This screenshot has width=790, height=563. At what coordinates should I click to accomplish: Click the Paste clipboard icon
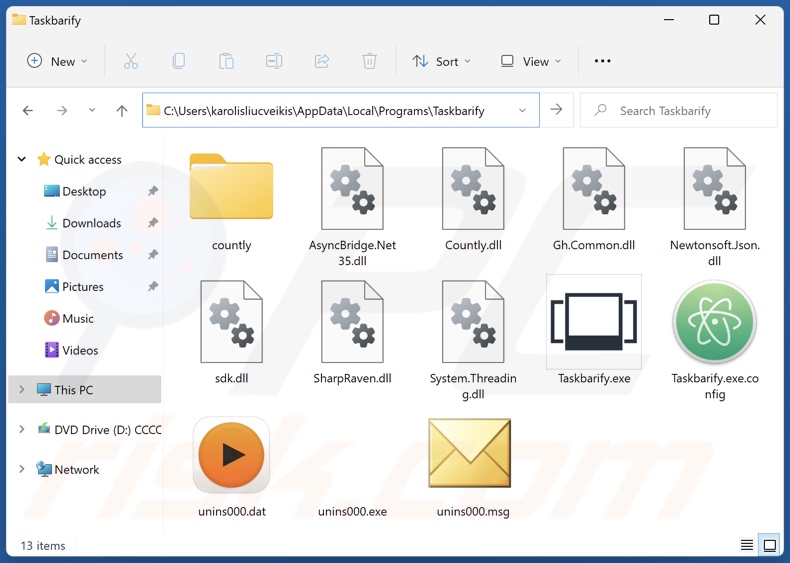coord(226,61)
